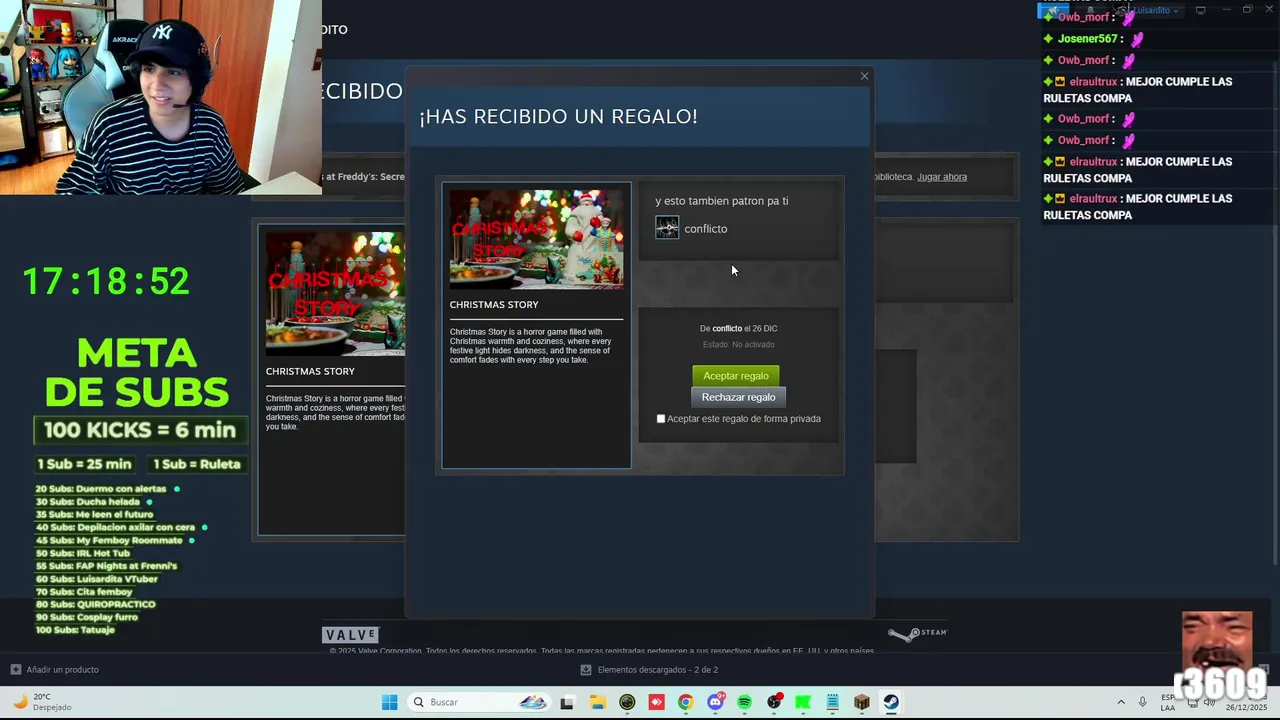Screen dimensions: 1280x720
Task: Open Task View from the taskbar
Action: click(567, 702)
